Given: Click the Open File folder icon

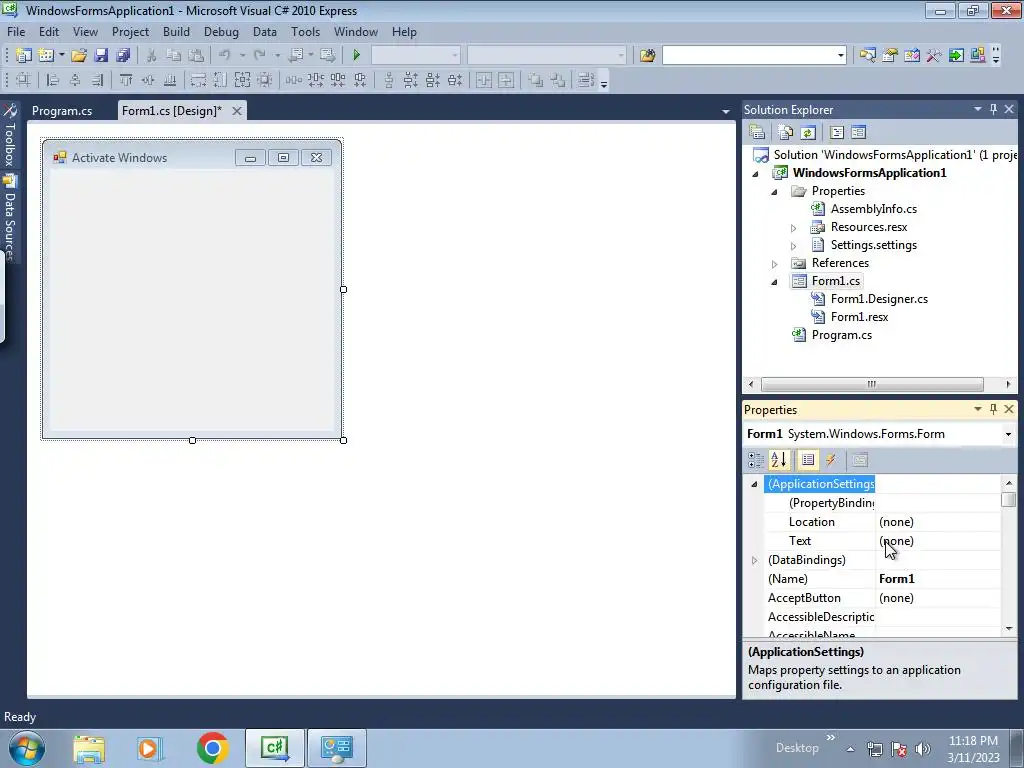Looking at the screenshot, I should pos(79,56).
